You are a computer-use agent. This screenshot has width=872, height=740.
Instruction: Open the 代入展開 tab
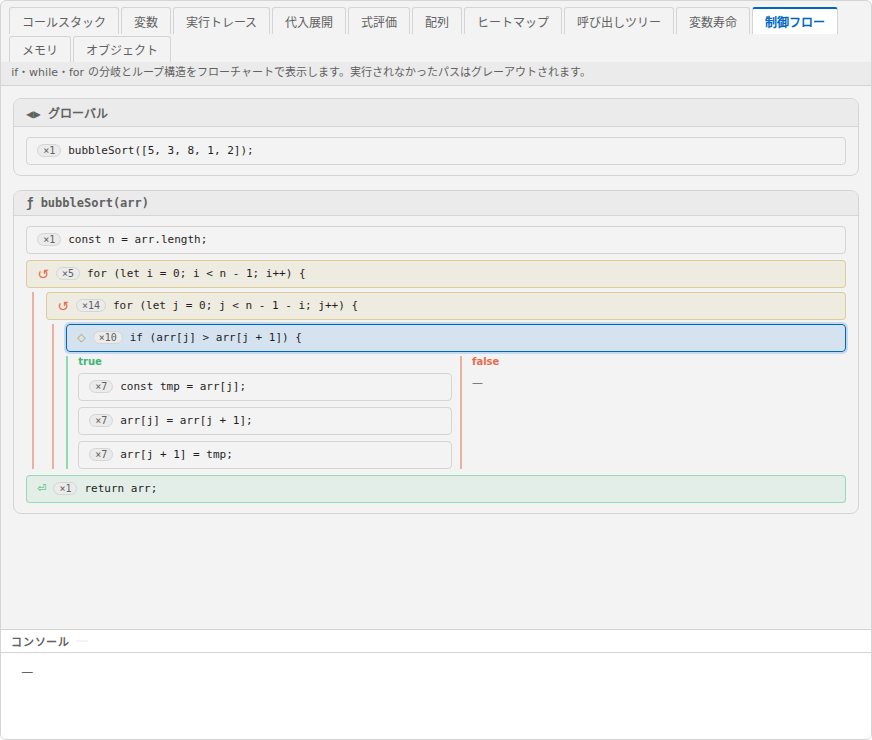[x=309, y=22]
